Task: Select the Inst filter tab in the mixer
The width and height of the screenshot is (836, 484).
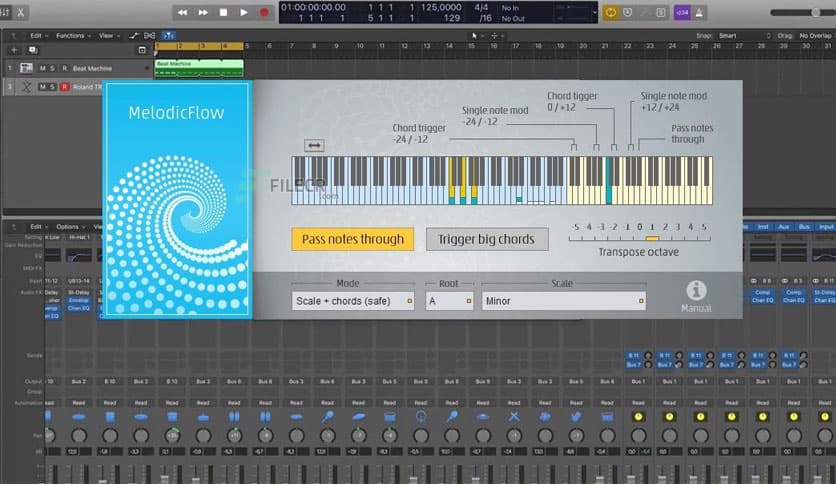Action: [763, 227]
